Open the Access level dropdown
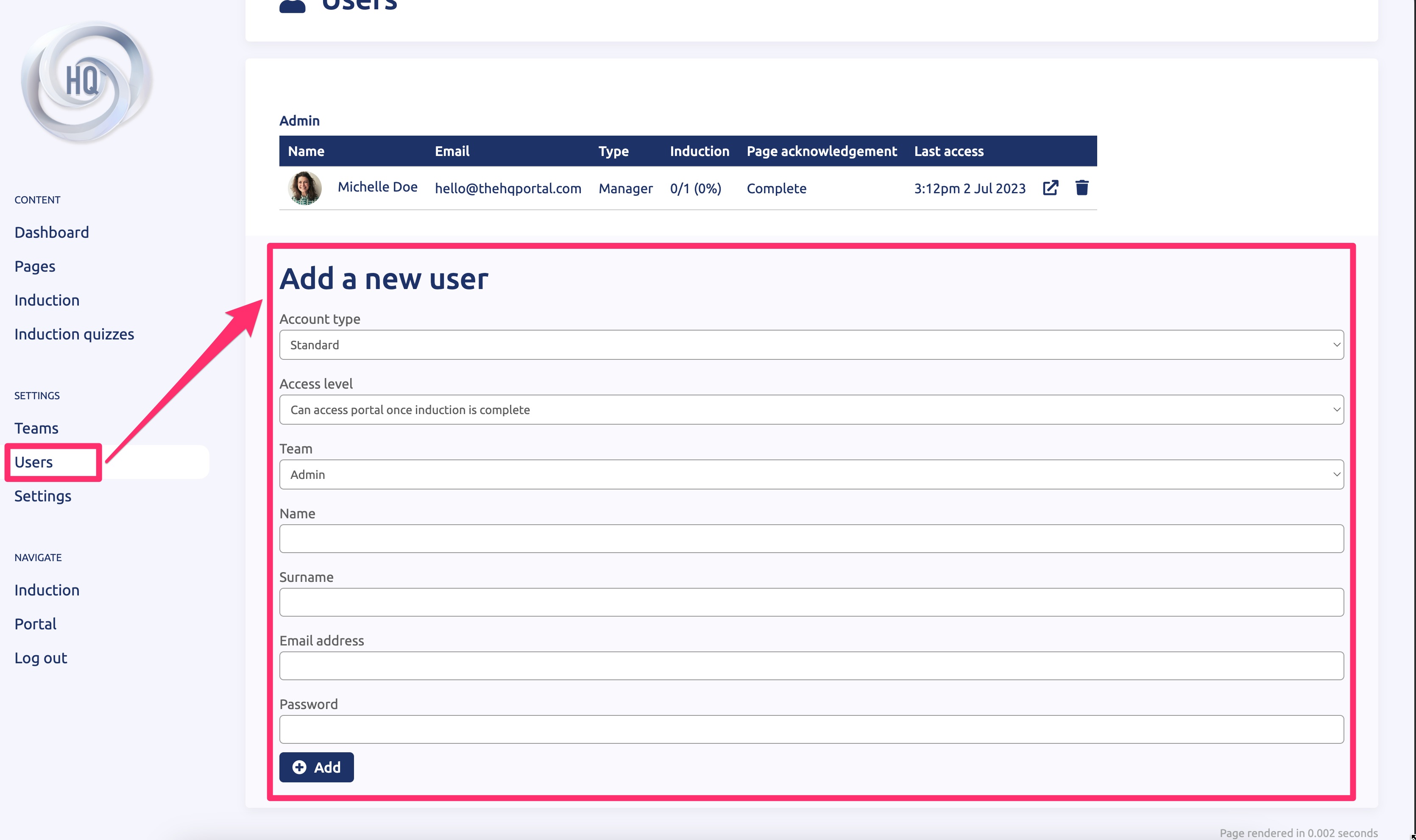 coord(811,409)
